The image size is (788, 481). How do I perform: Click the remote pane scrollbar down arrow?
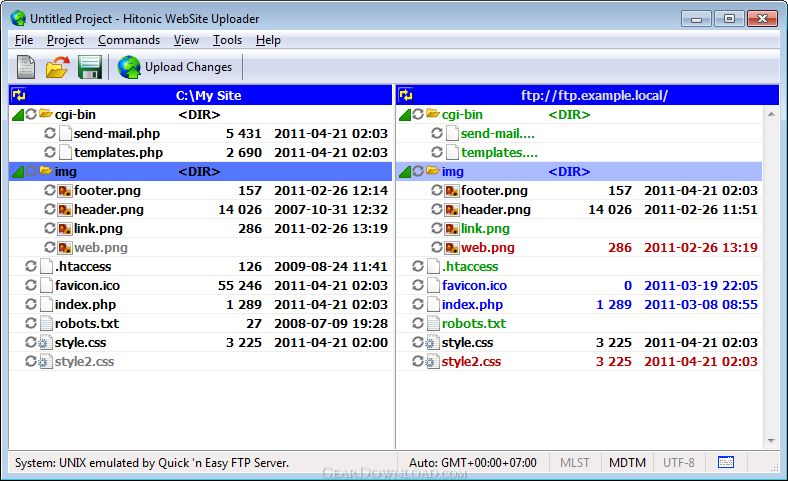[771, 441]
